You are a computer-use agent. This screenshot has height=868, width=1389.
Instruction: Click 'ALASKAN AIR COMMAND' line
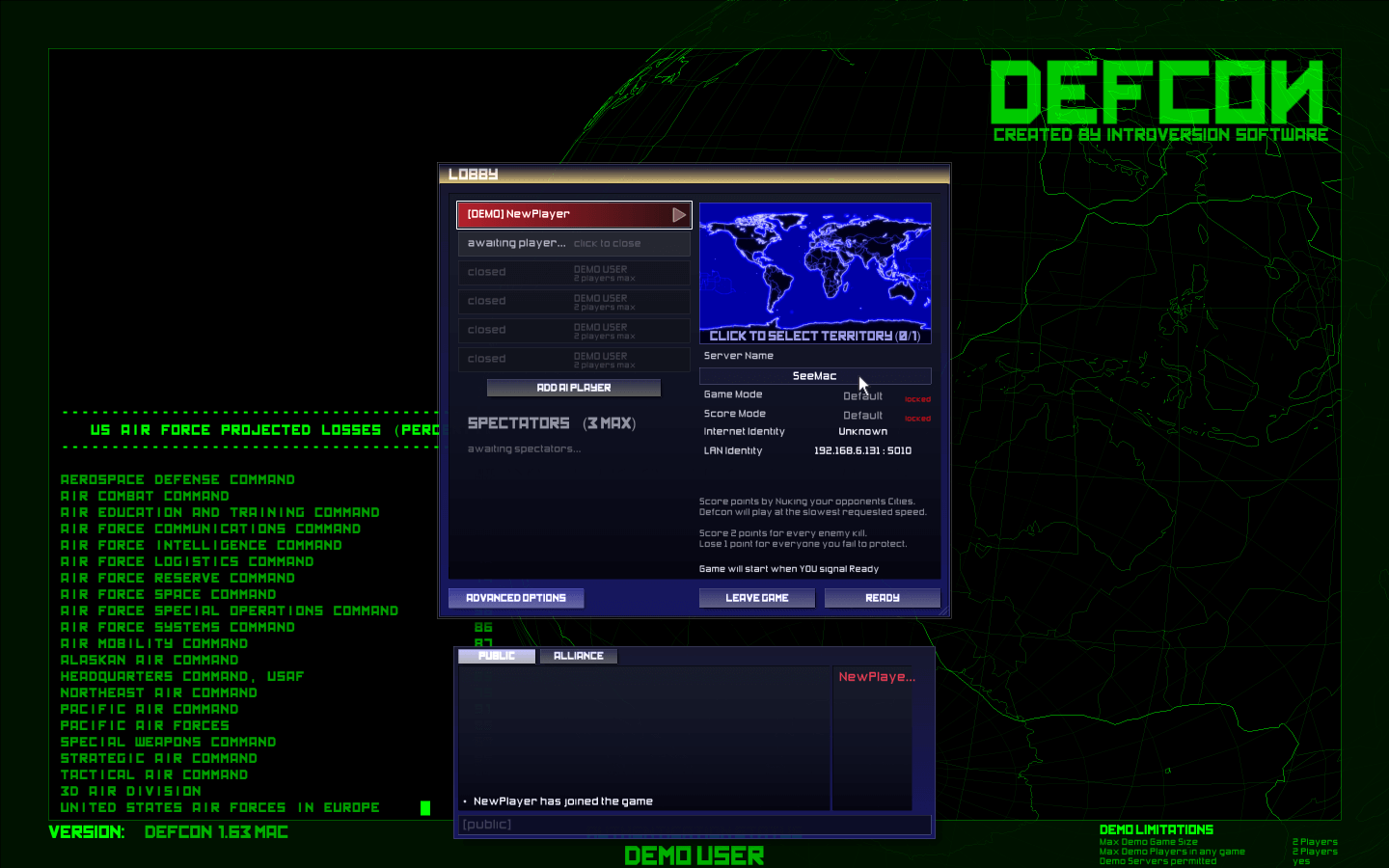tap(150, 660)
